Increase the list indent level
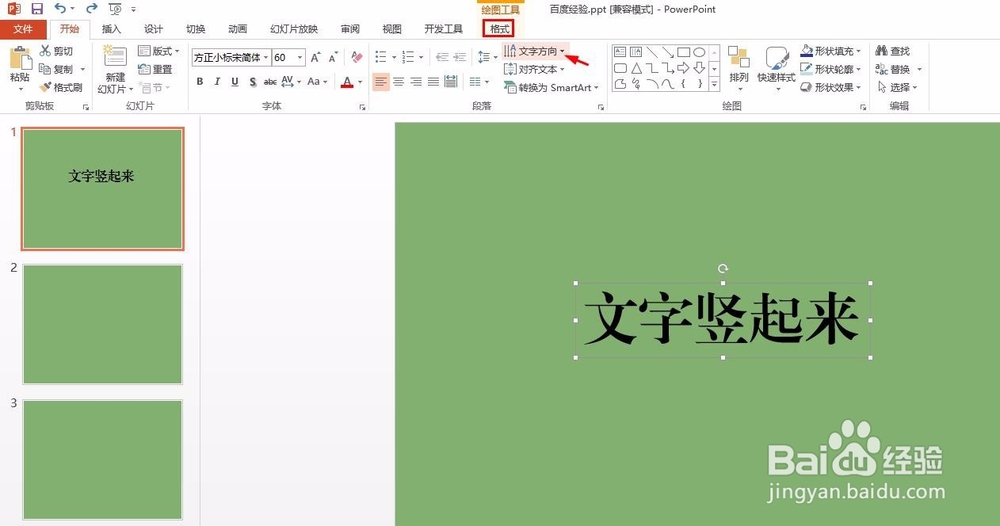 pyautogui.click(x=459, y=57)
